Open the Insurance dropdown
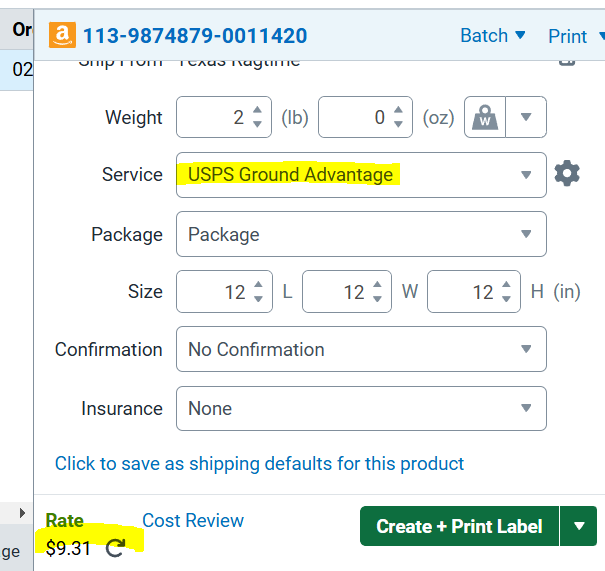 tap(361, 408)
